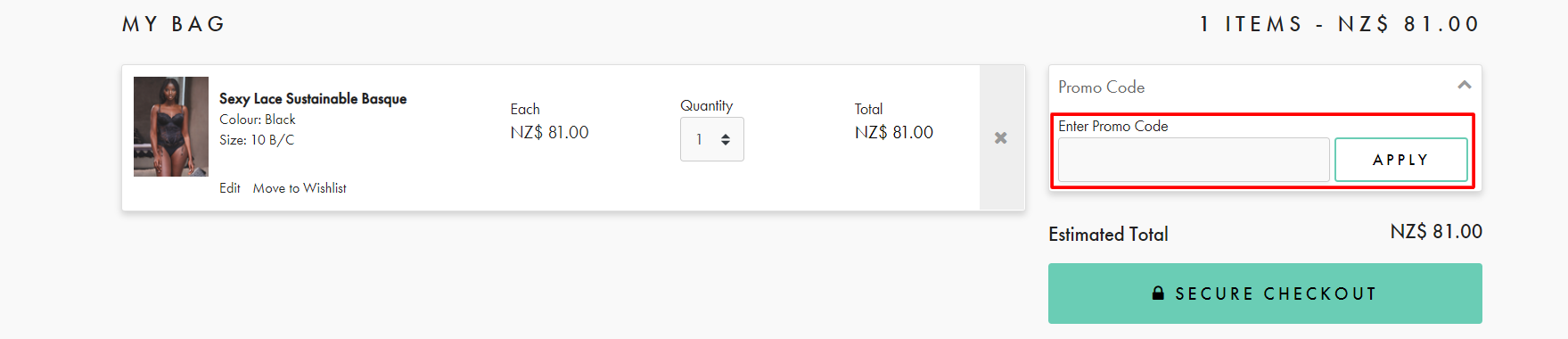Focus the Enter Promo Code text field
This screenshot has height=339, width=1568.
pos(1194,160)
